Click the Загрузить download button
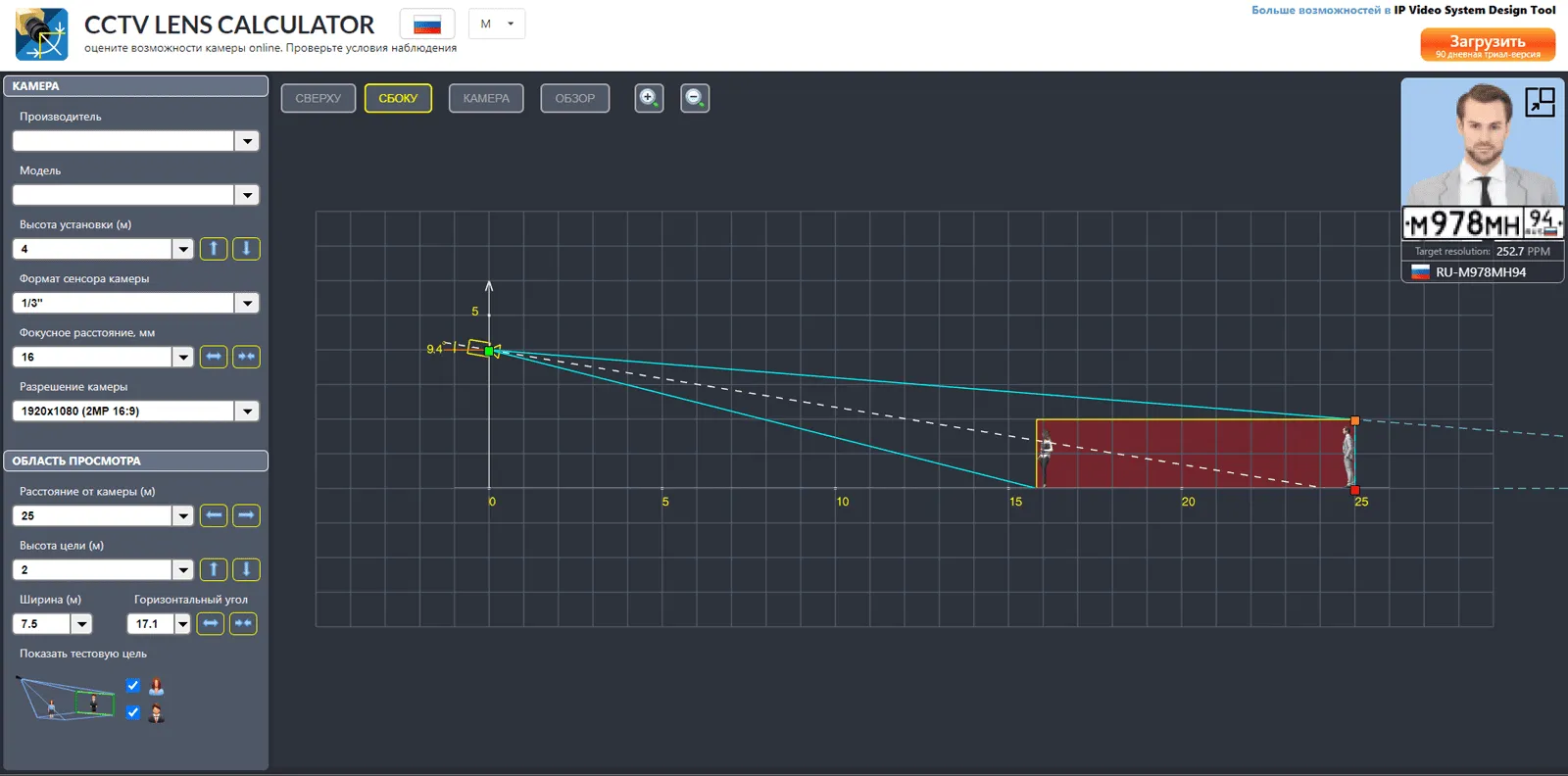1568x776 pixels. tap(1488, 45)
